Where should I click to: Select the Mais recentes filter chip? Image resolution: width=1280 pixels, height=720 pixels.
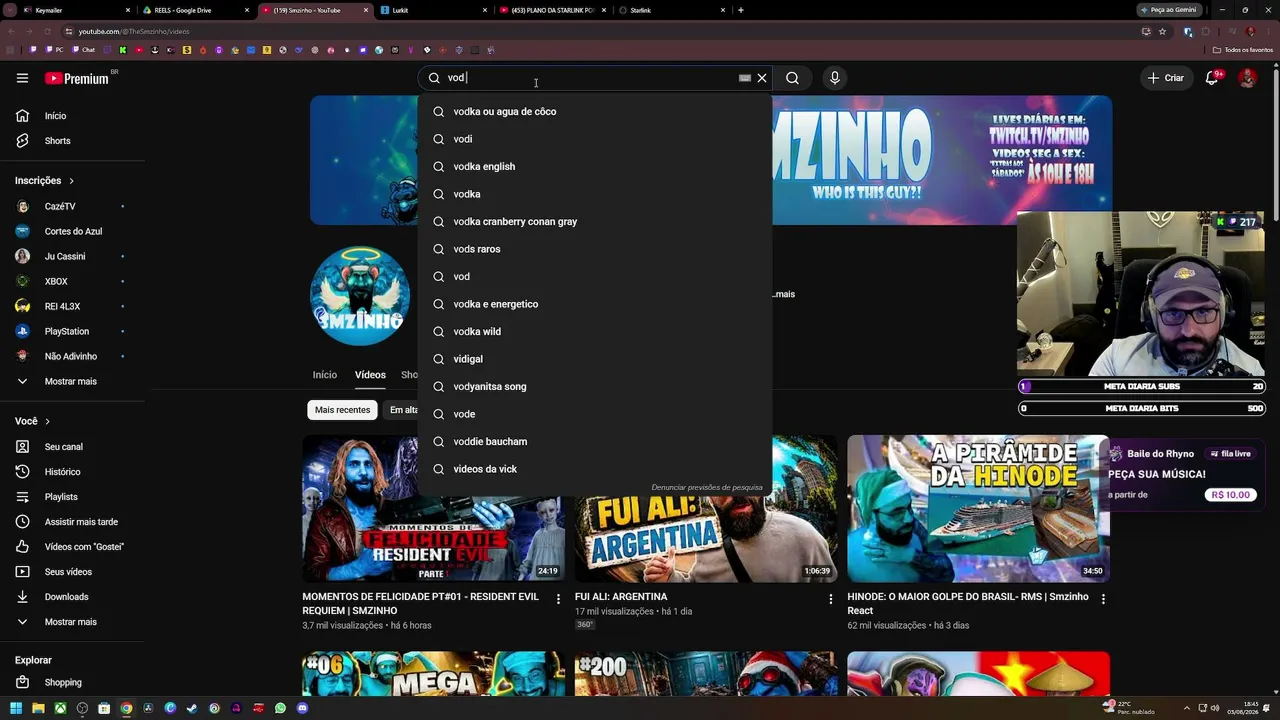click(342, 410)
